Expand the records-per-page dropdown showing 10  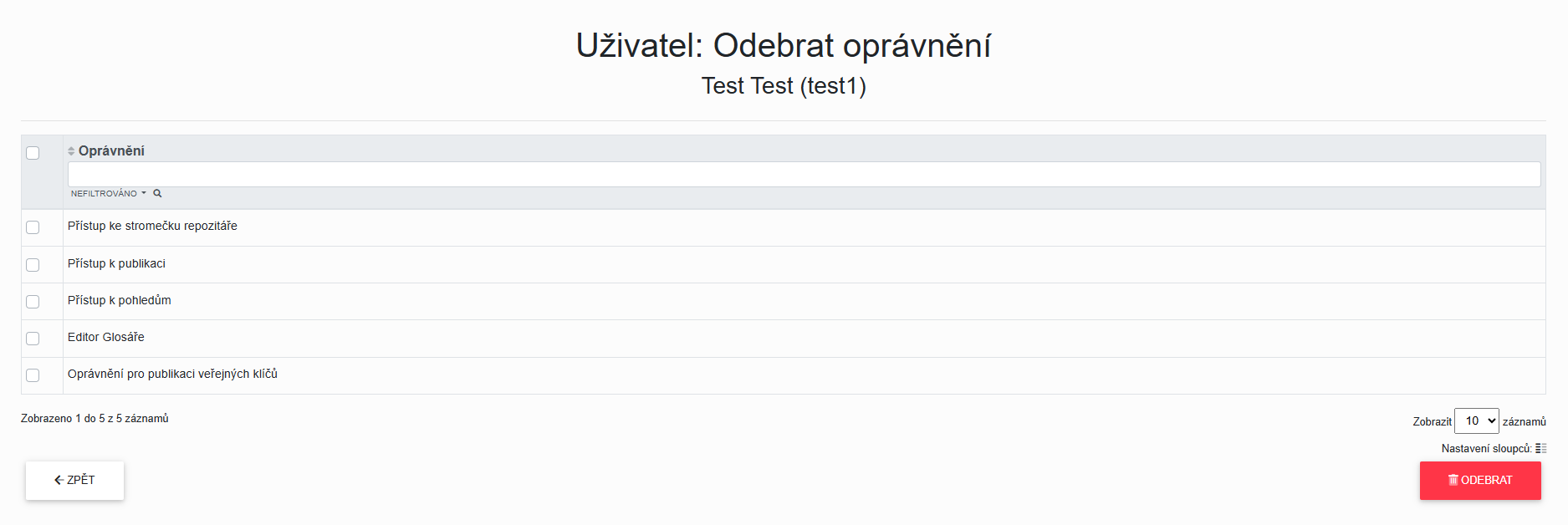[x=1476, y=421]
